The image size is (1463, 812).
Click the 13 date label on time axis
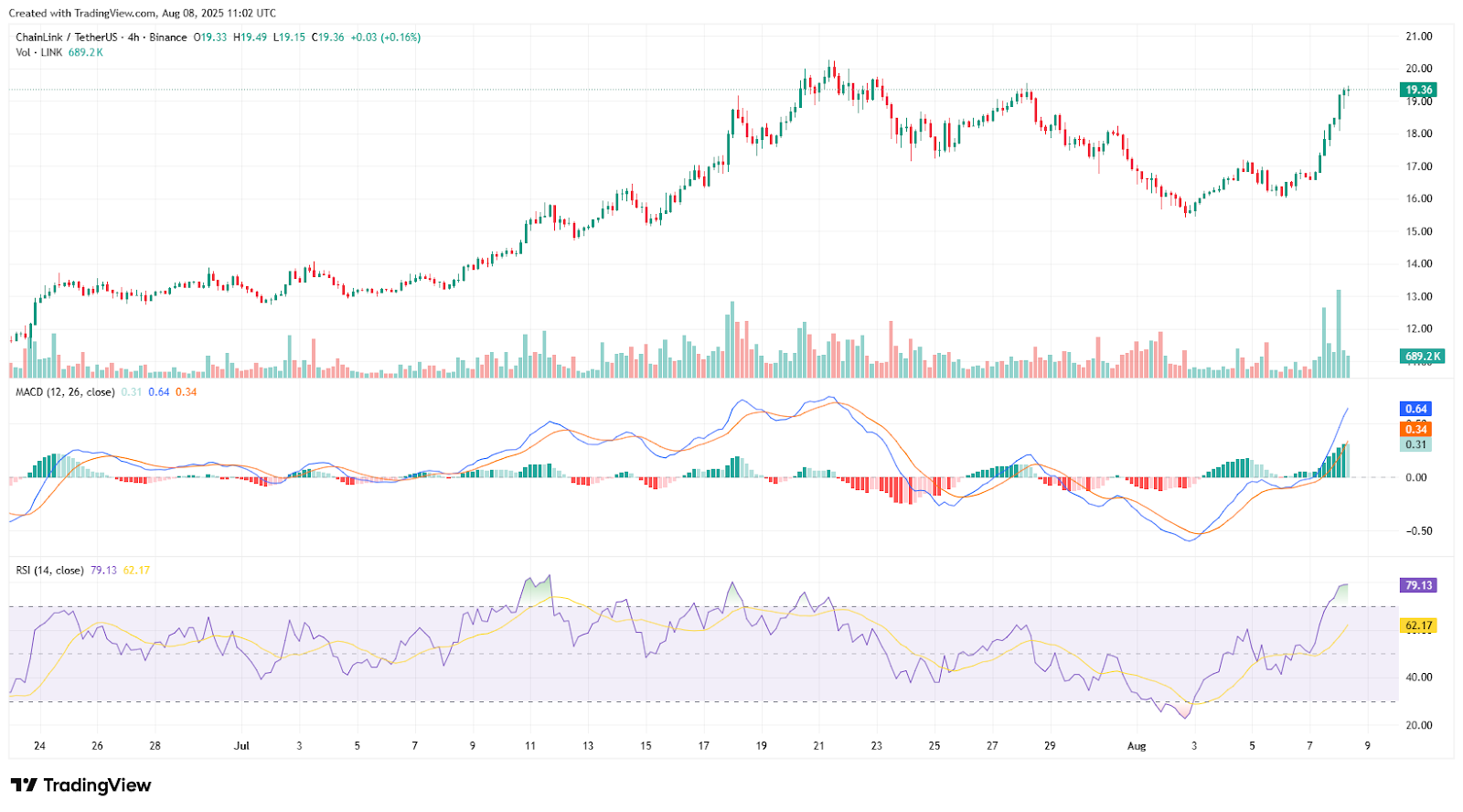[x=588, y=746]
